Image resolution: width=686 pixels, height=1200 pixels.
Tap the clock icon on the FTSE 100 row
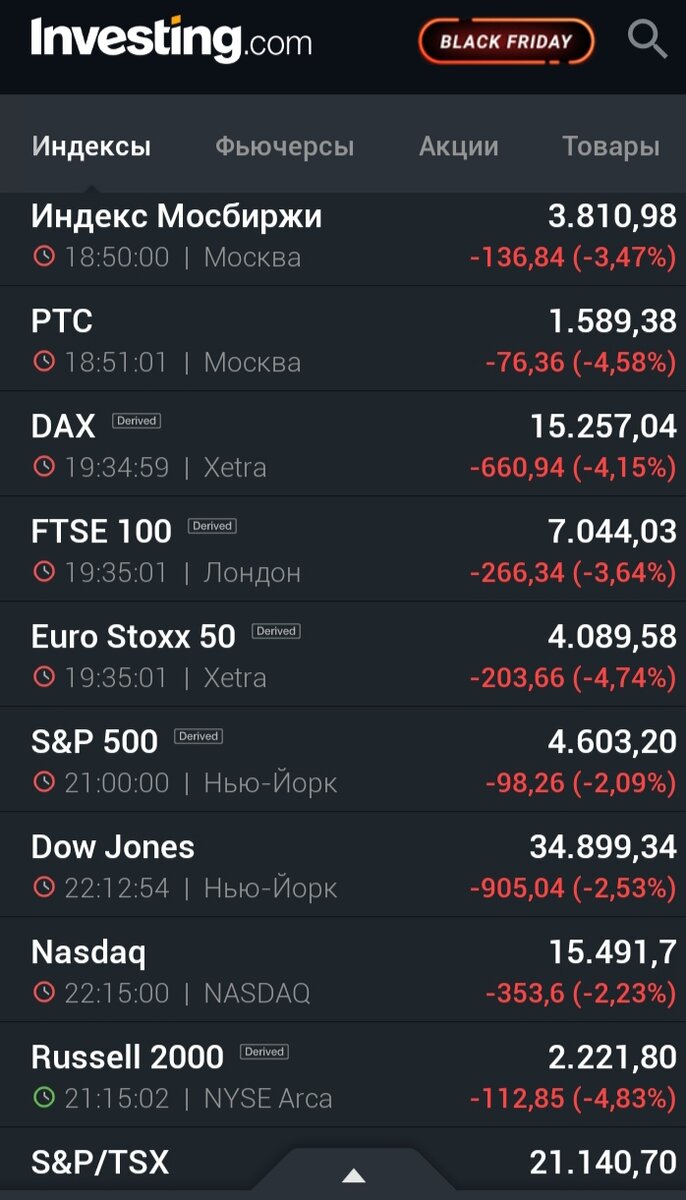tap(43, 572)
